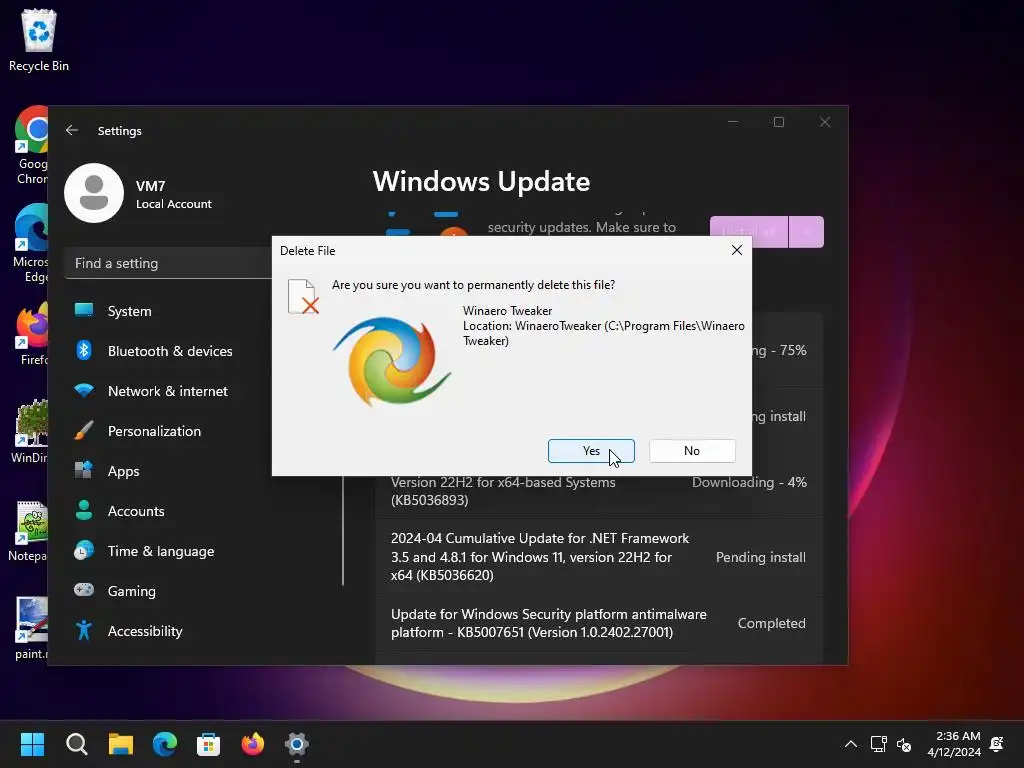Open Microsoft Edge desktop shortcut
The height and width of the screenshot is (768, 1024).
31,243
